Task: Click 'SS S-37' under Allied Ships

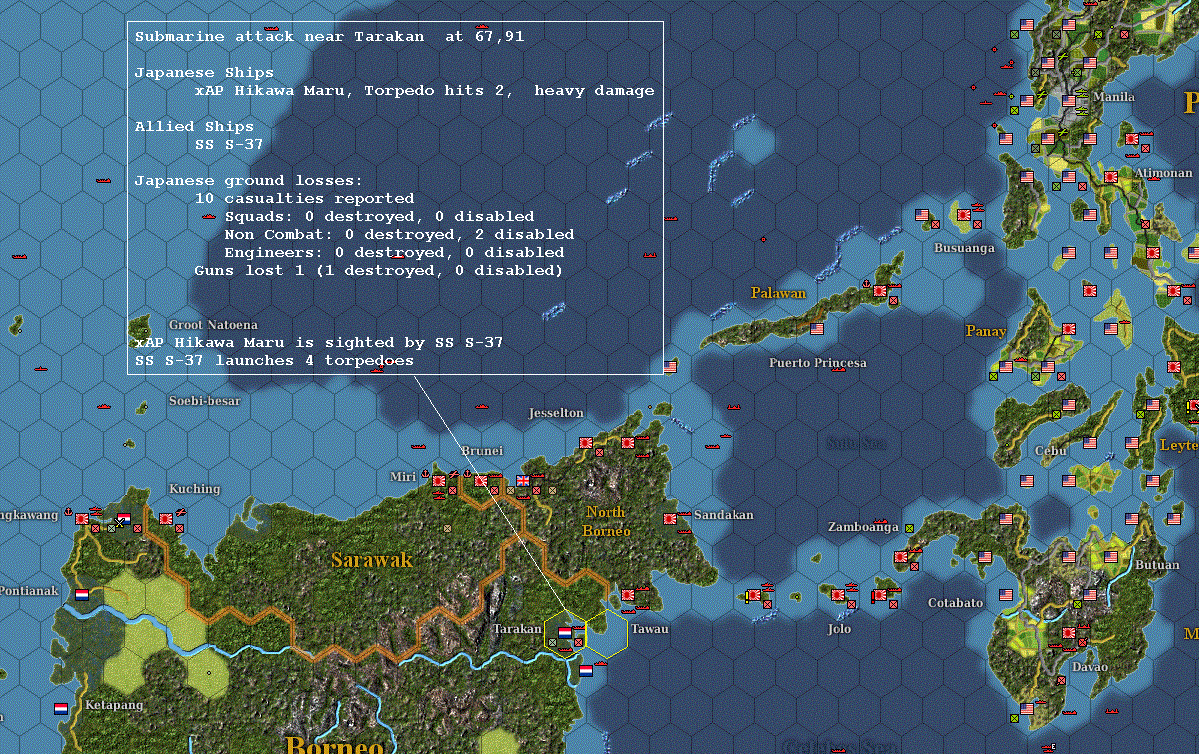Action: [x=229, y=144]
